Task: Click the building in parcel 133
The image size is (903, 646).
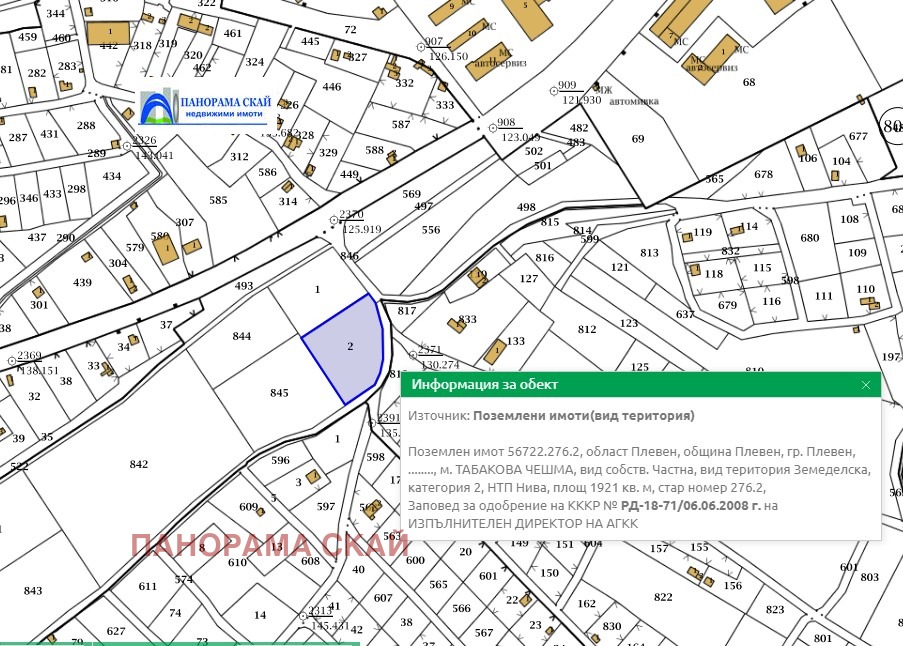Action: coord(494,351)
